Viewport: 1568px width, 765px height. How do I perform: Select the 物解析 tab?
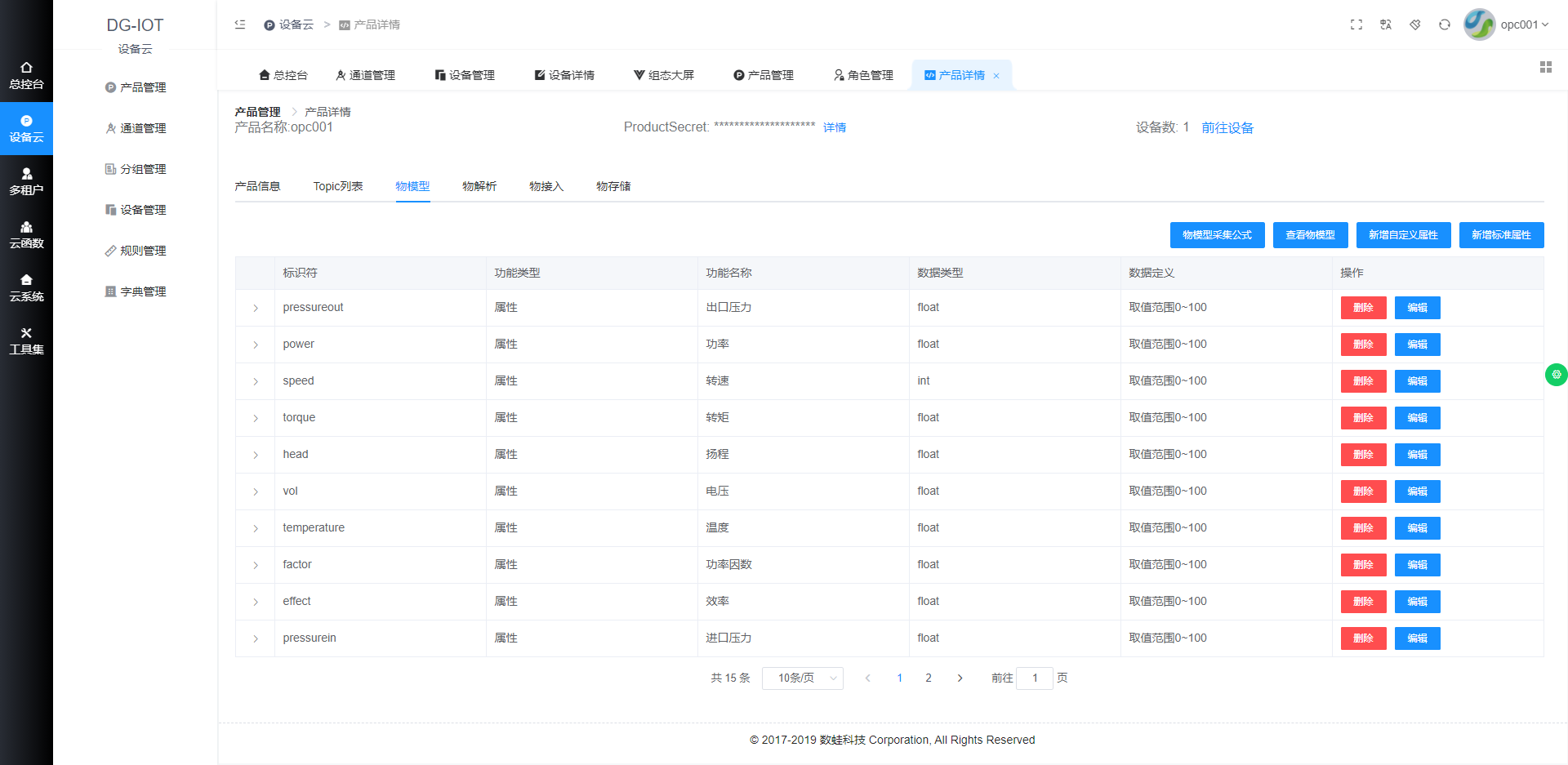(x=479, y=186)
